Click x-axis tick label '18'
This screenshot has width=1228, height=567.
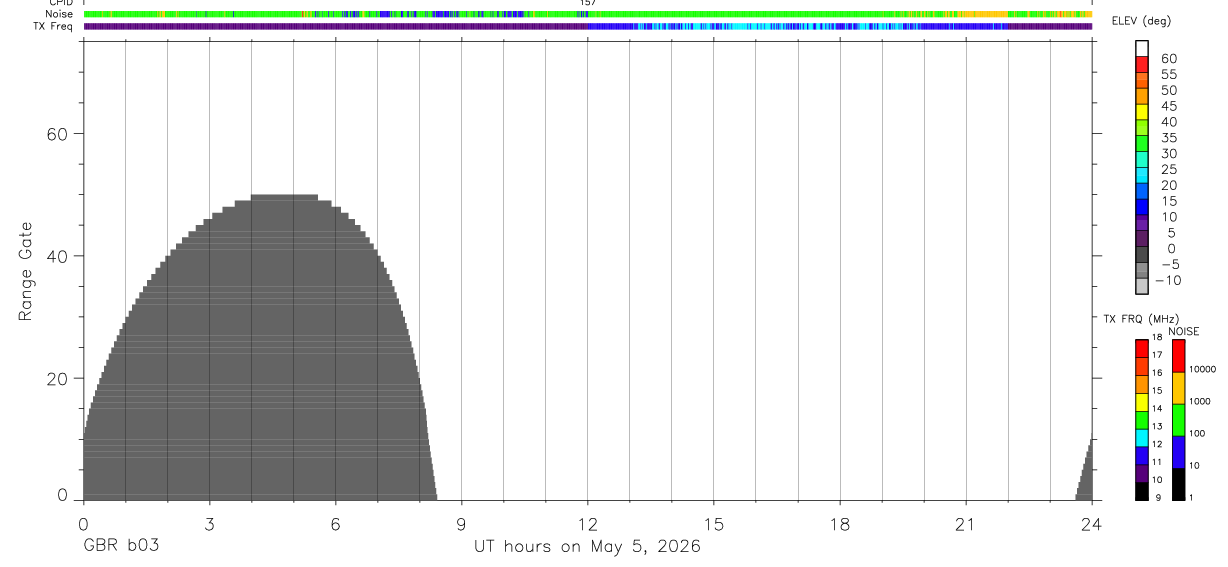click(840, 524)
